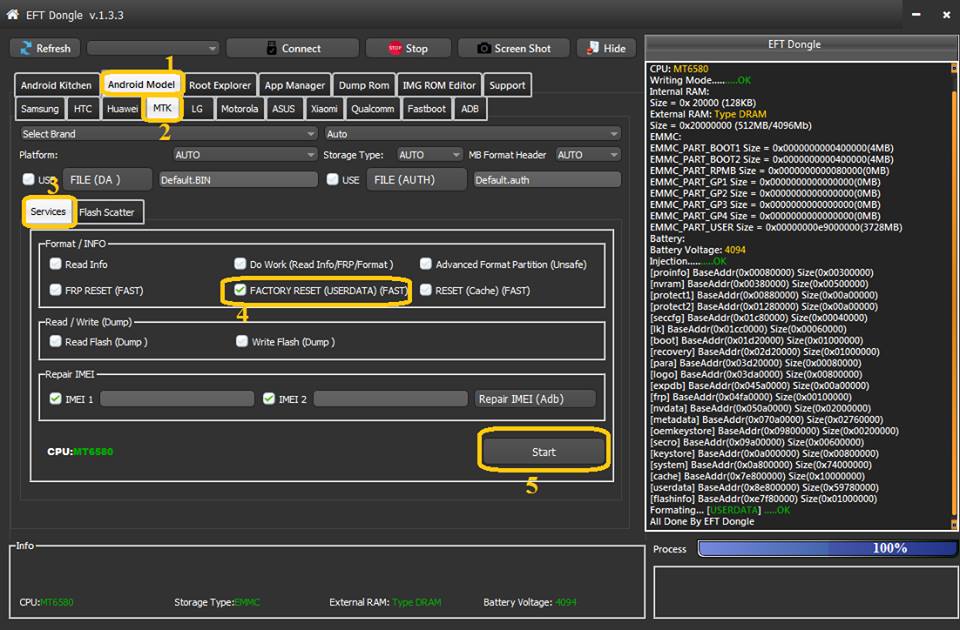This screenshot has width=960, height=630.
Task: Select the Samsung brand tab
Action: [x=40, y=108]
